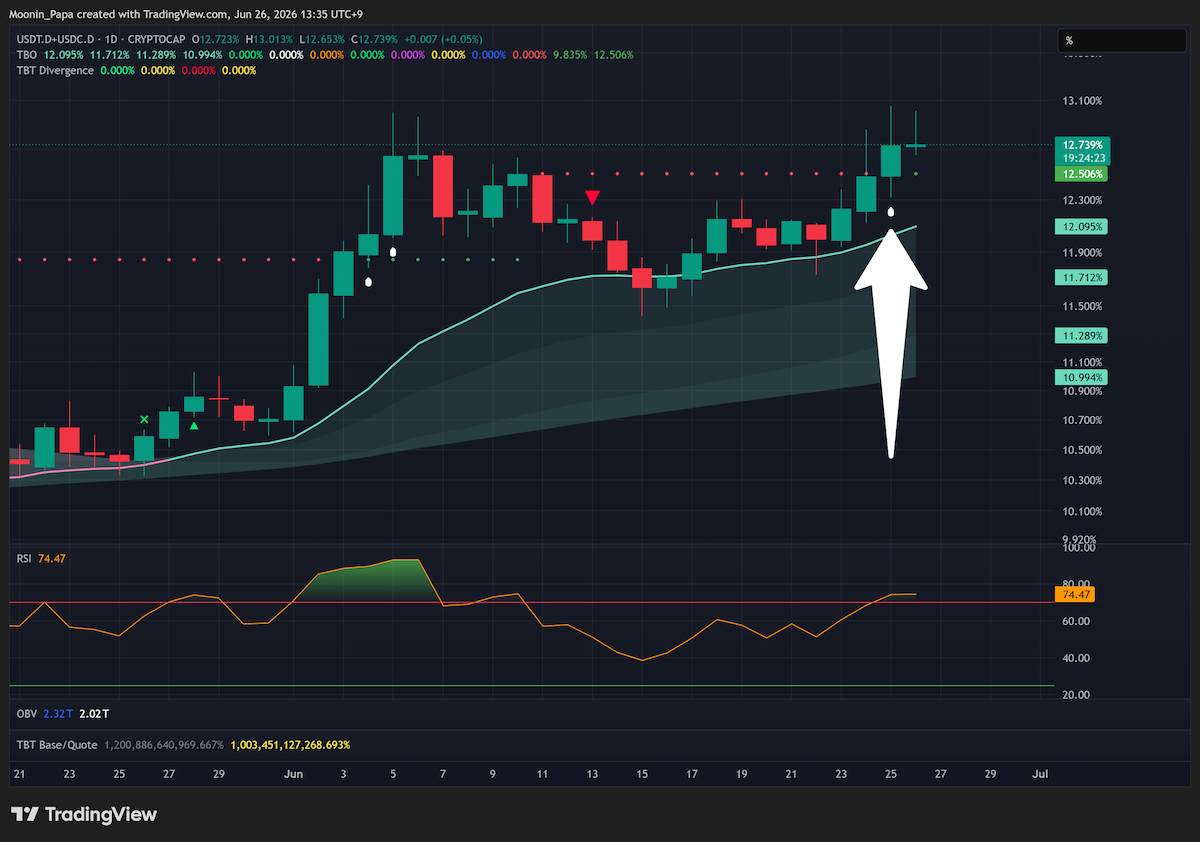
Task: Click the TradingView logo at bottom
Action: 84,814
